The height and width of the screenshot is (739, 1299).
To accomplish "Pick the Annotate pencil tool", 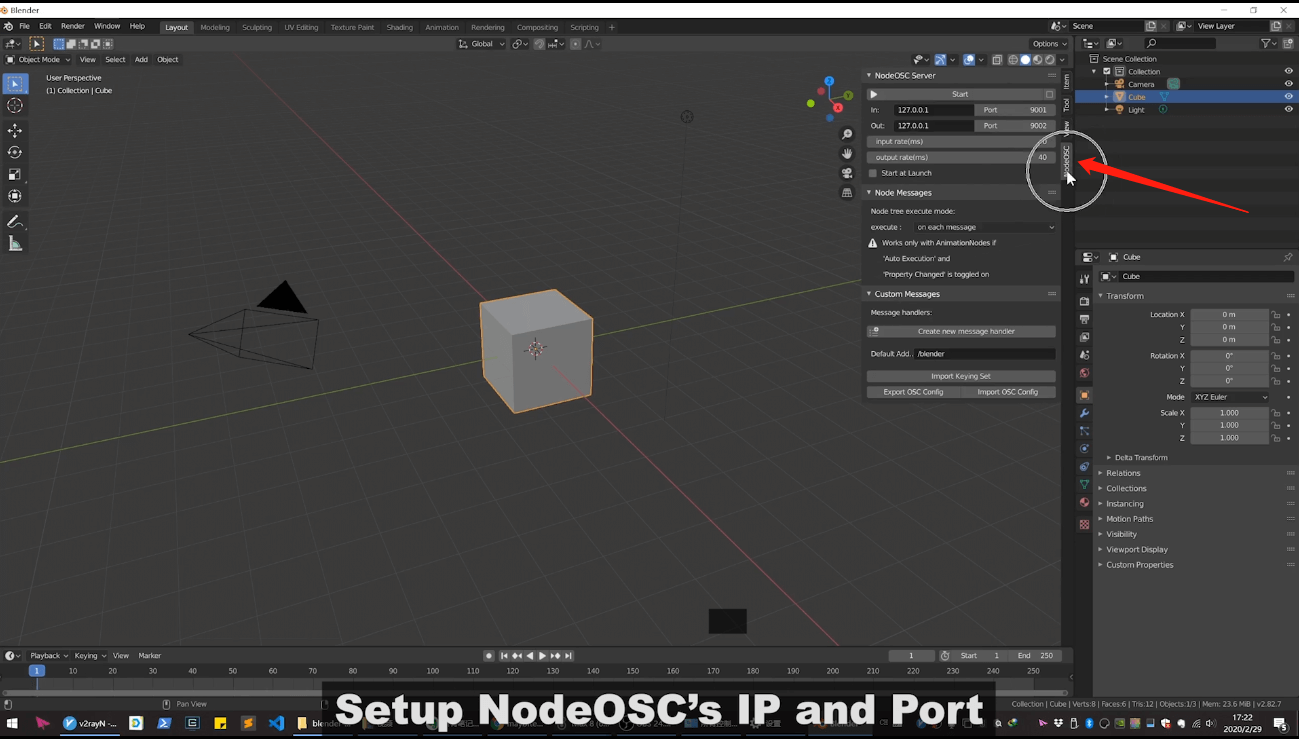I will tap(15, 222).
